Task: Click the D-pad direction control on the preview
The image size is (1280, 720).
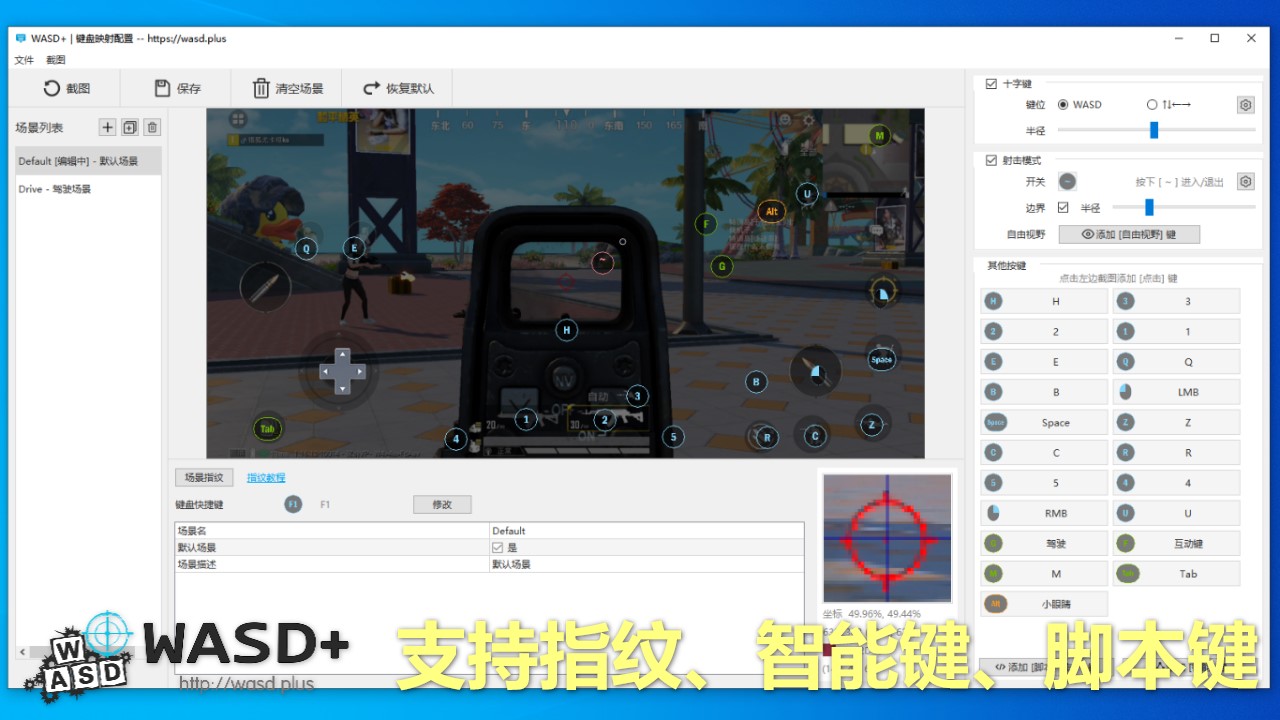Action: (342, 371)
